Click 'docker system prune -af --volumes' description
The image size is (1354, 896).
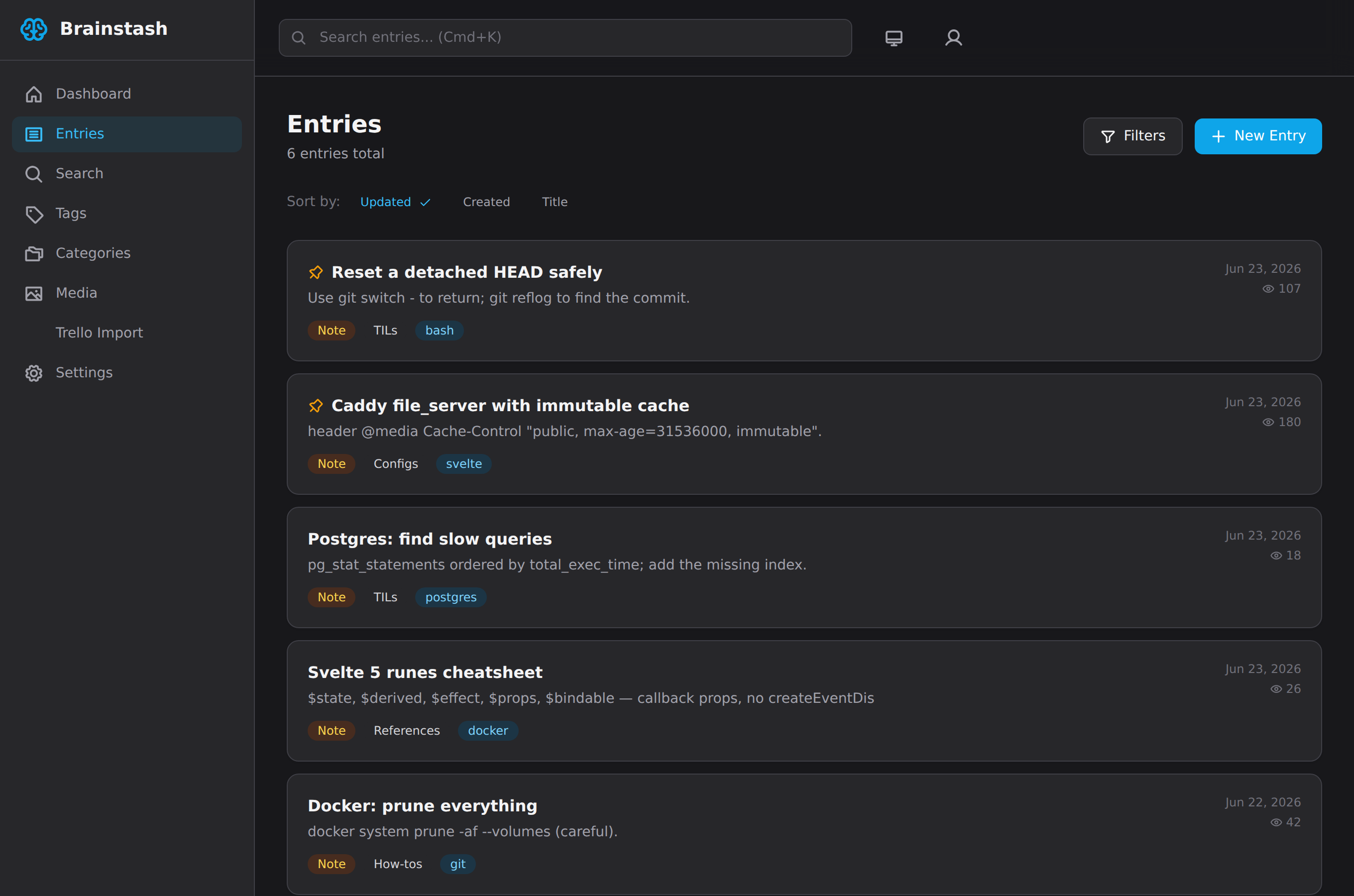pos(462,832)
